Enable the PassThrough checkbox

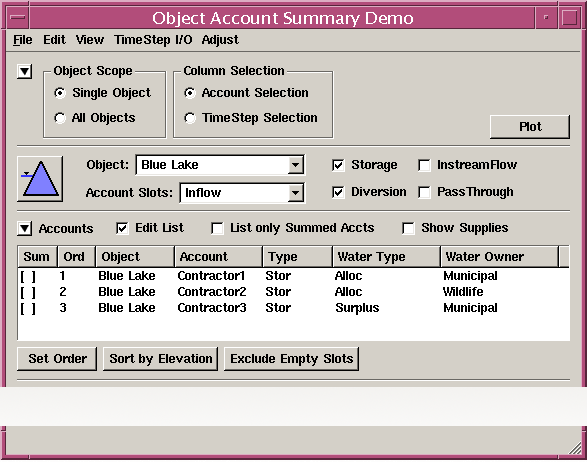(425, 192)
